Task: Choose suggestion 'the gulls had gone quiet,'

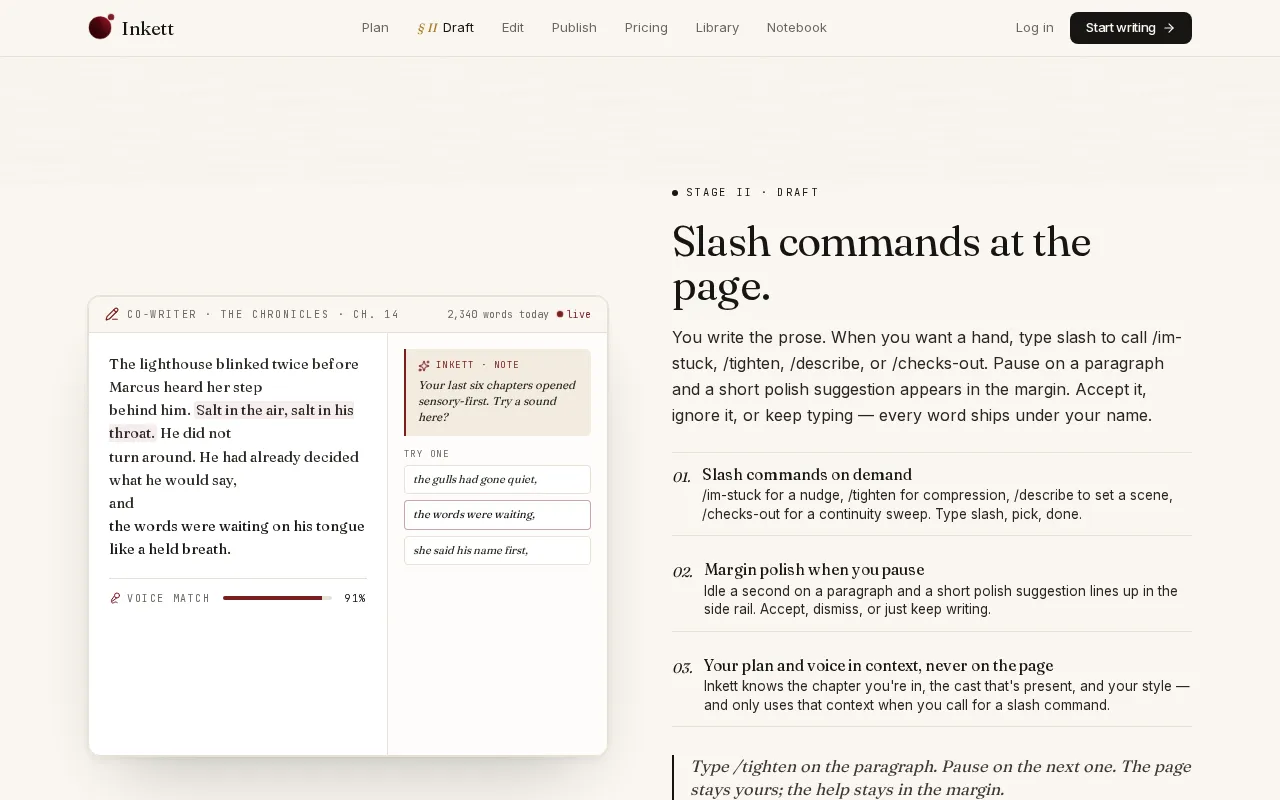Action: coord(497,479)
